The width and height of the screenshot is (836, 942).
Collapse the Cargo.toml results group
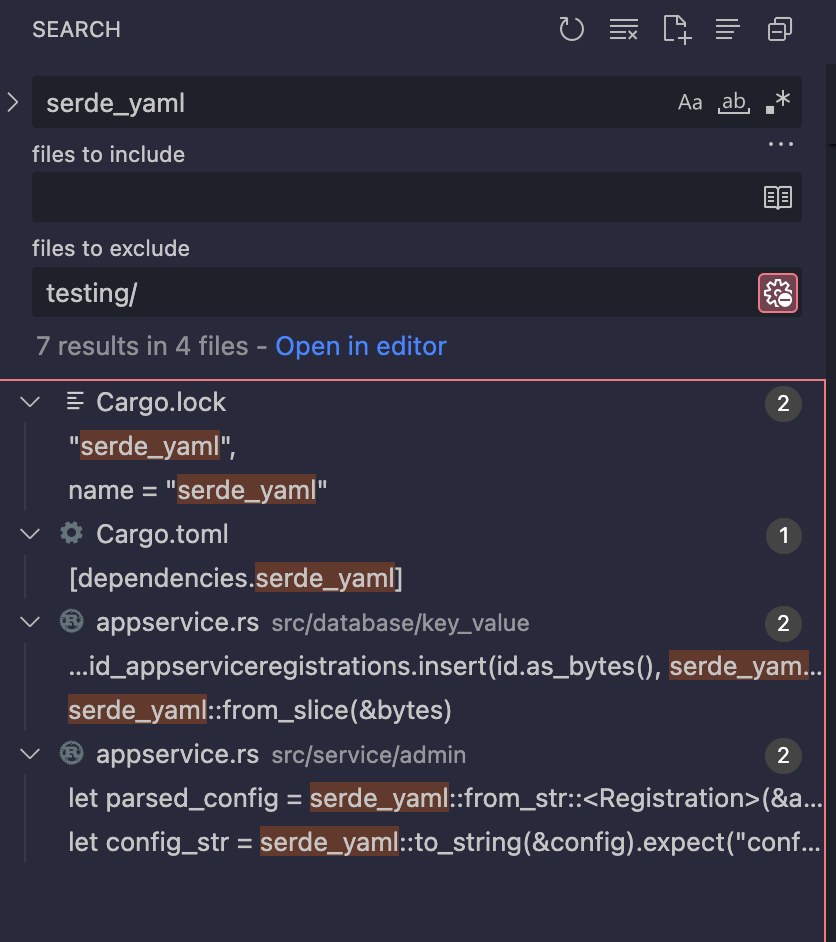tap(30, 534)
